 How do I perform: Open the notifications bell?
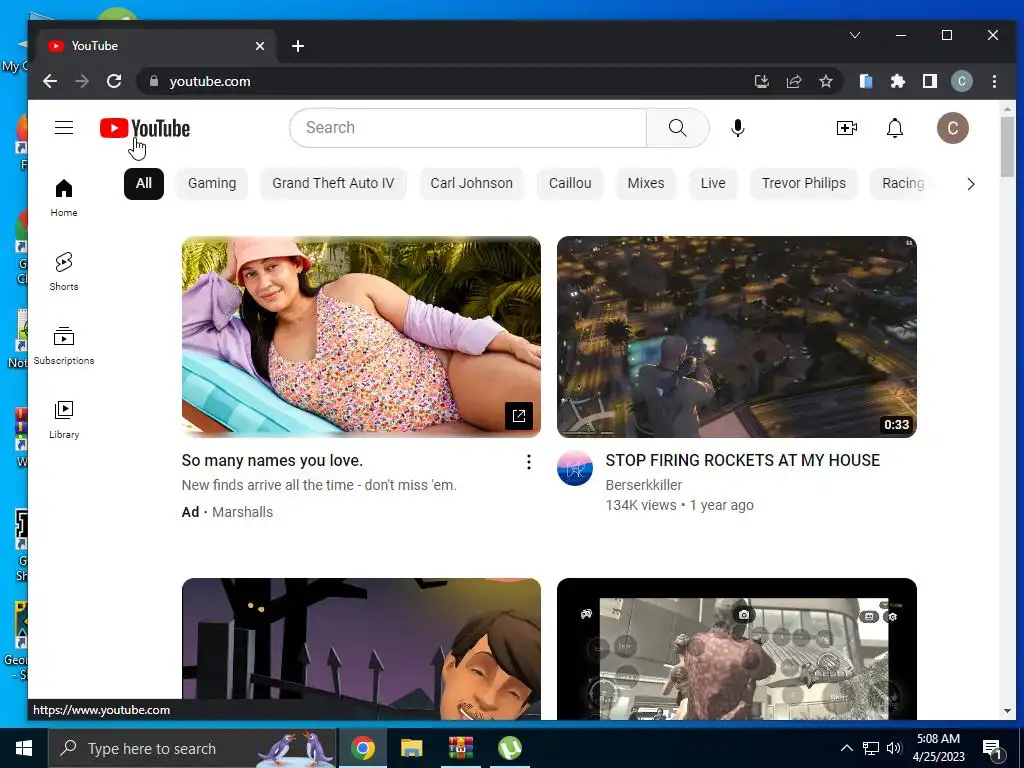895,128
